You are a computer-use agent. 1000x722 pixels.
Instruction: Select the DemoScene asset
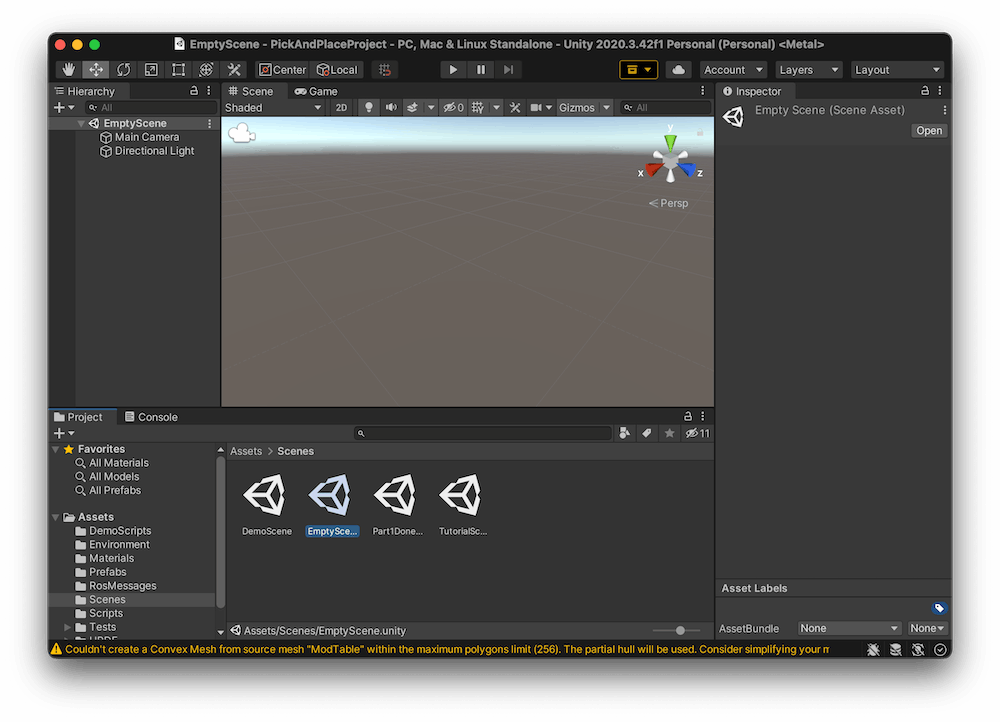[x=267, y=505]
